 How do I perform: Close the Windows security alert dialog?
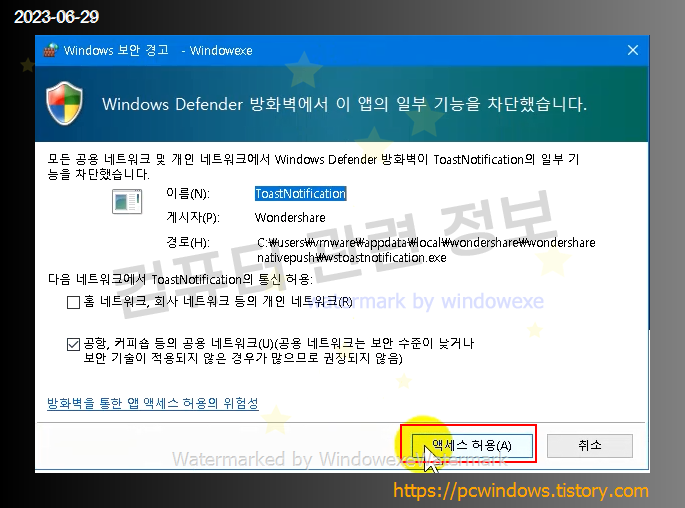(x=633, y=50)
